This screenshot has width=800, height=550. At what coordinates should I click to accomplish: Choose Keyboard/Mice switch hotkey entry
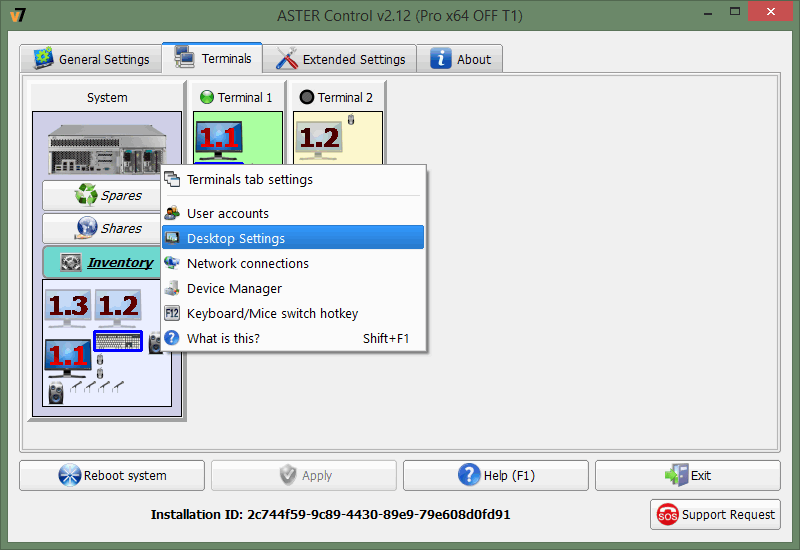(293, 313)
